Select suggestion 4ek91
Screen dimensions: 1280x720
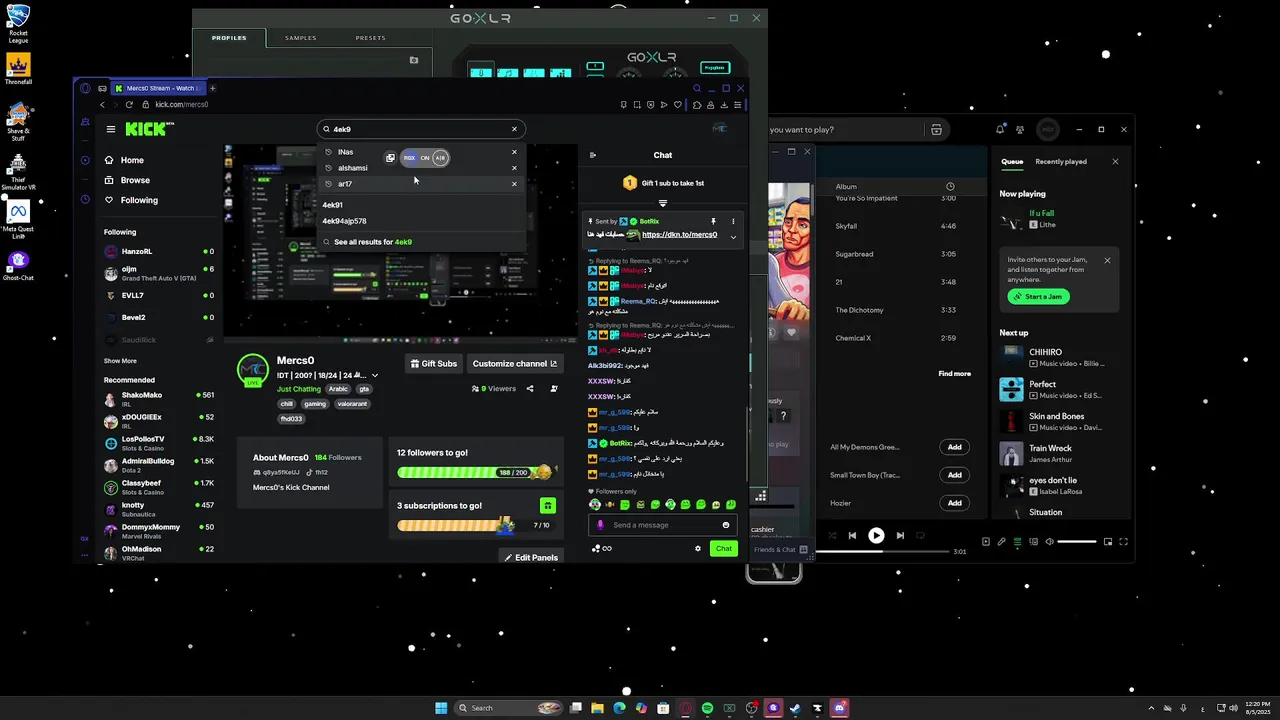pos(332,205)
